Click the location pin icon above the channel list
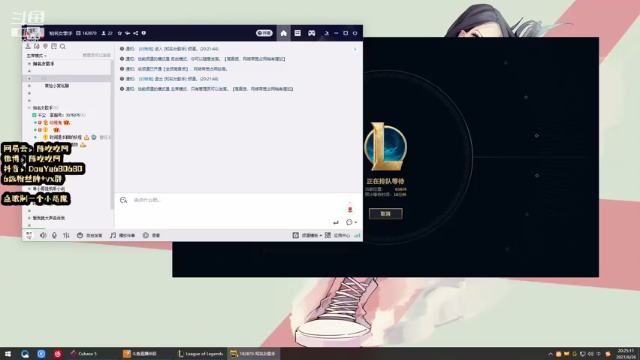Screen dimensions: 640x360 tap(45, 46)
